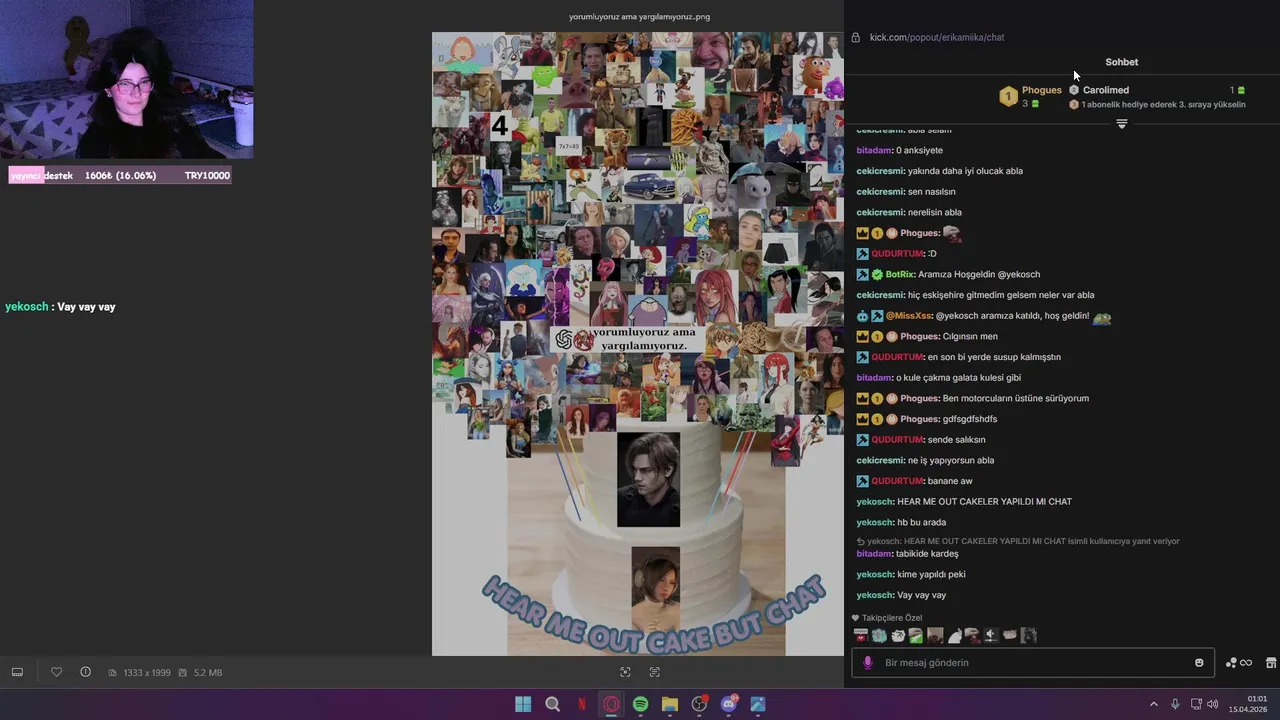The image size is (1280, 720).
Task: Switch to Opera browser in taskbar
Action: [x=611, y=704]
